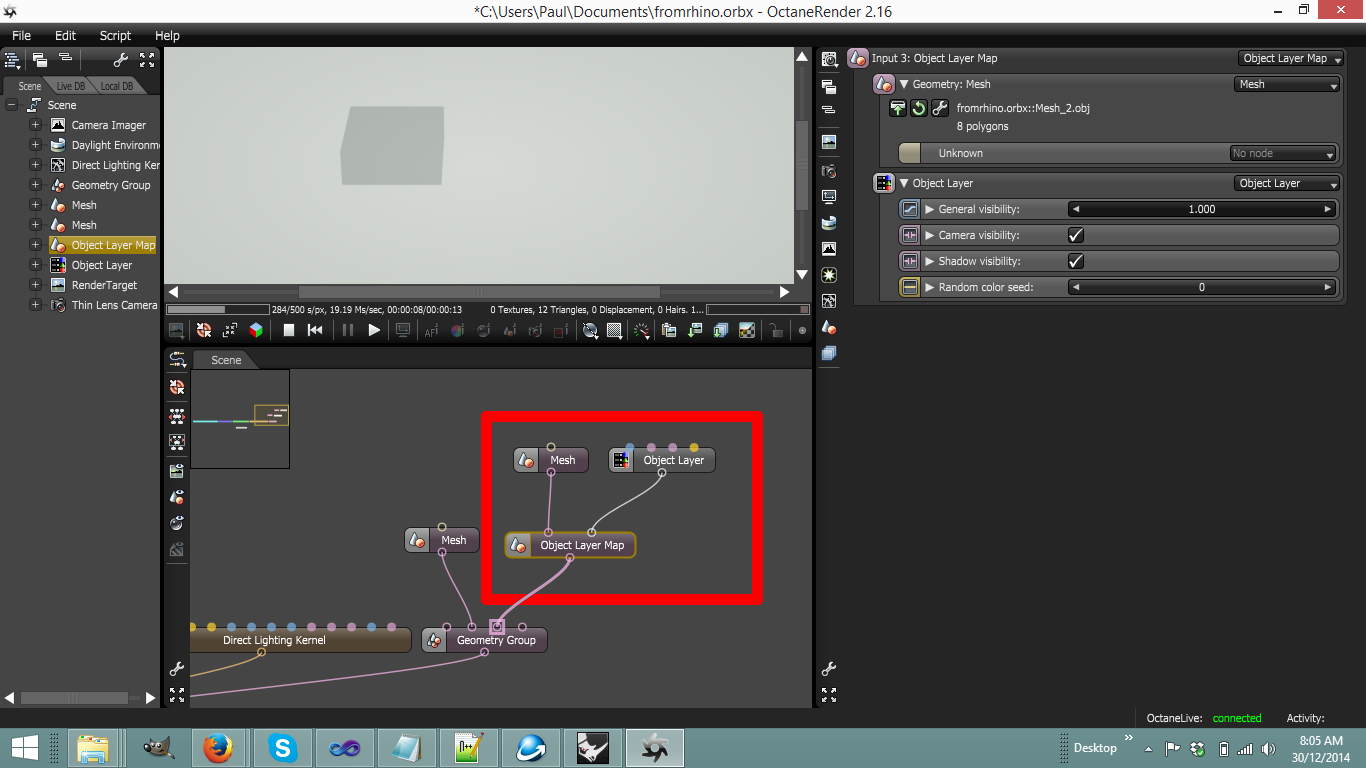Toggle the Camera visibility checkbox

point(1076,235)
